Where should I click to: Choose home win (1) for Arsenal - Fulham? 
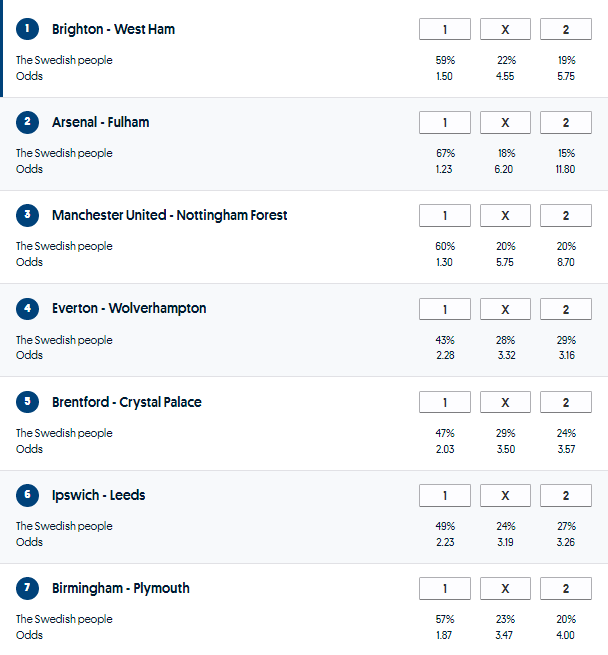click(444, 122)
